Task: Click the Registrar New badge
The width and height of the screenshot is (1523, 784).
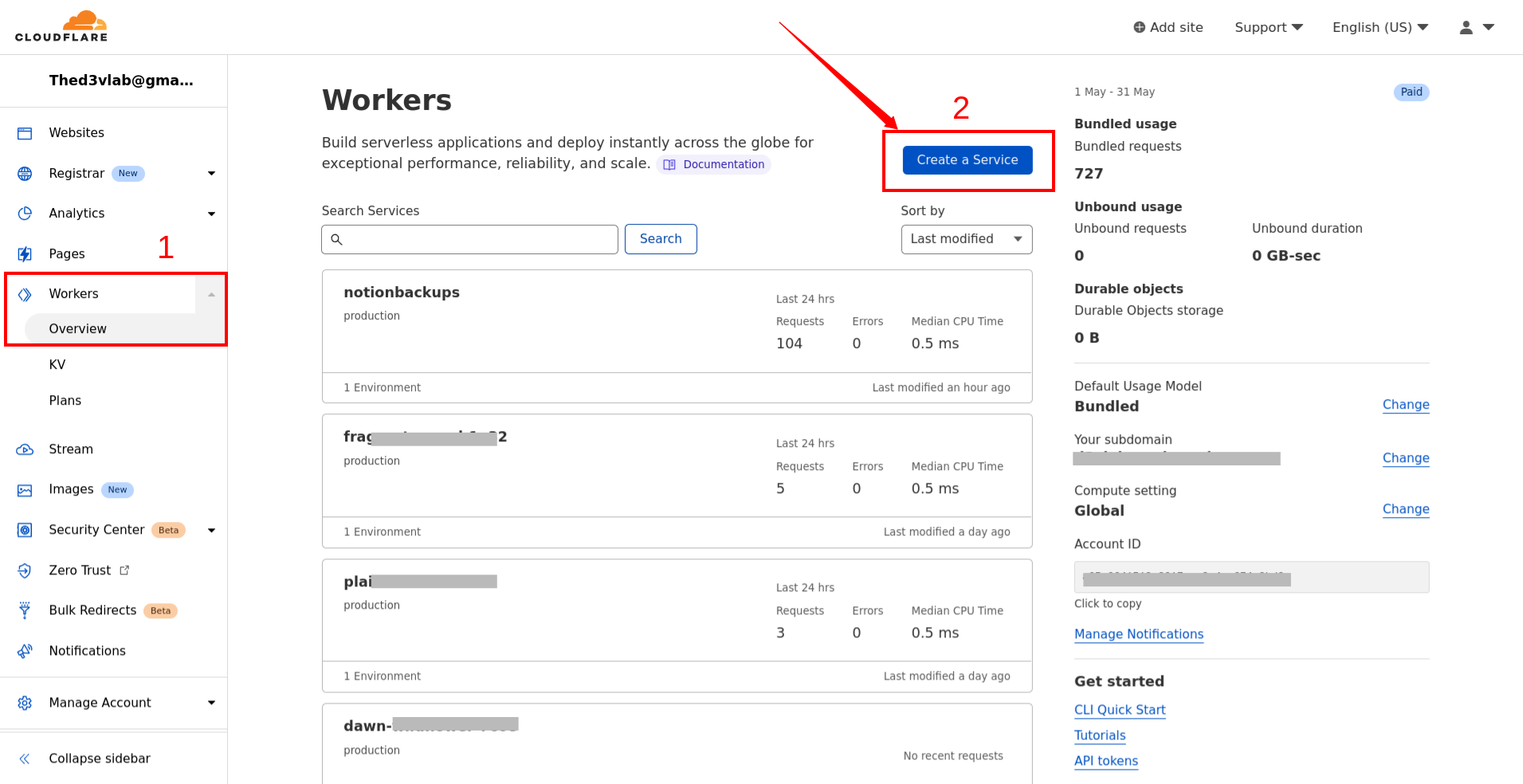Action: coord(128,174)
